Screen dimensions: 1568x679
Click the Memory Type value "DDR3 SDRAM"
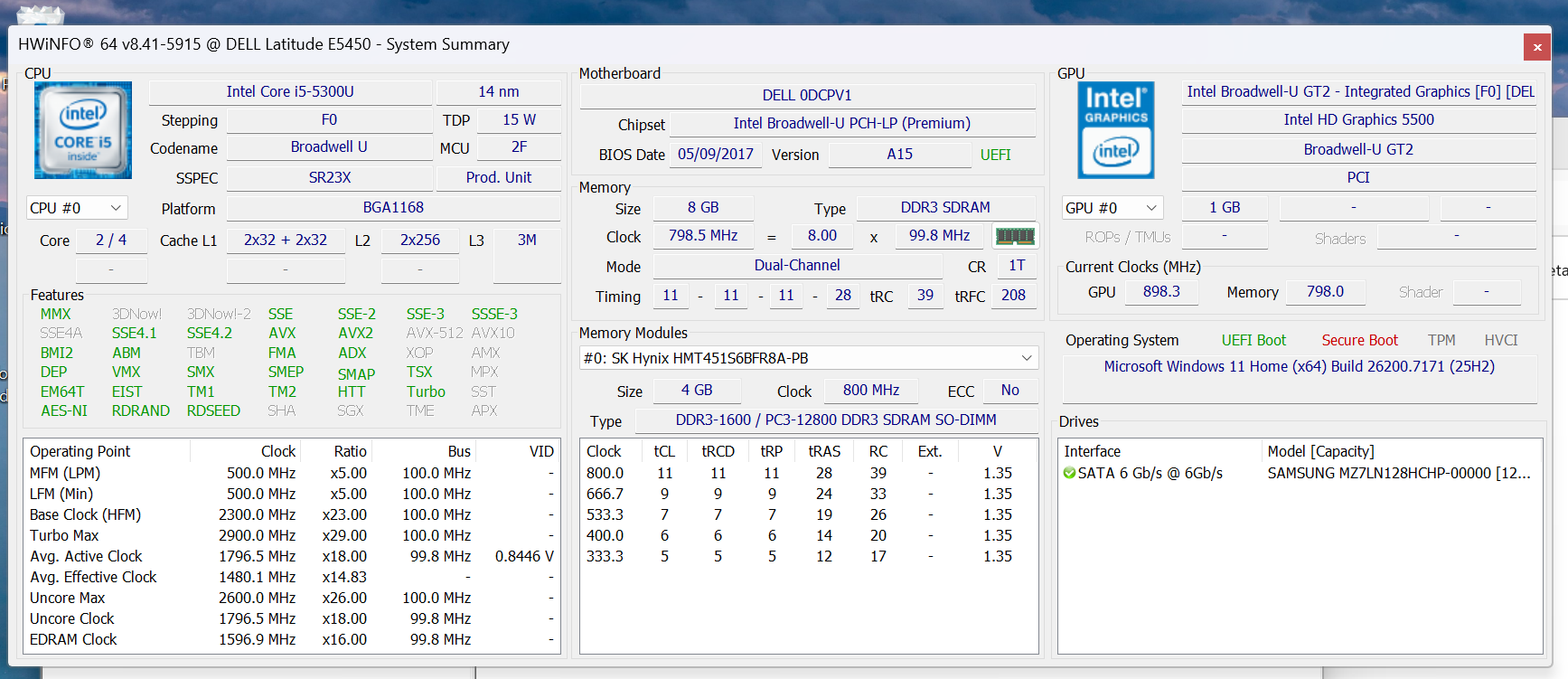pos(945,207)
